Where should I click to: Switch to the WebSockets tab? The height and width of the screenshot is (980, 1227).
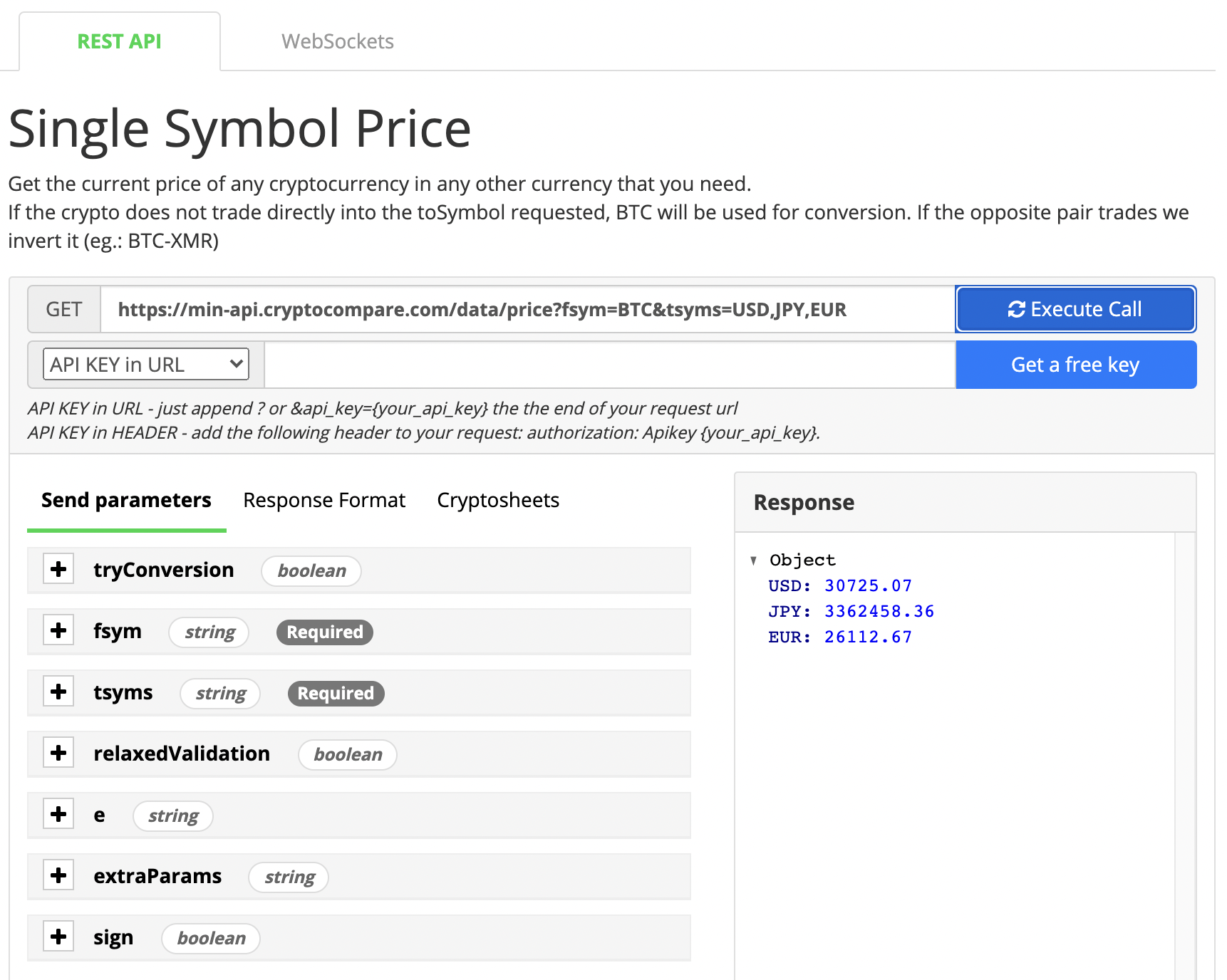(x=338, y=41)
